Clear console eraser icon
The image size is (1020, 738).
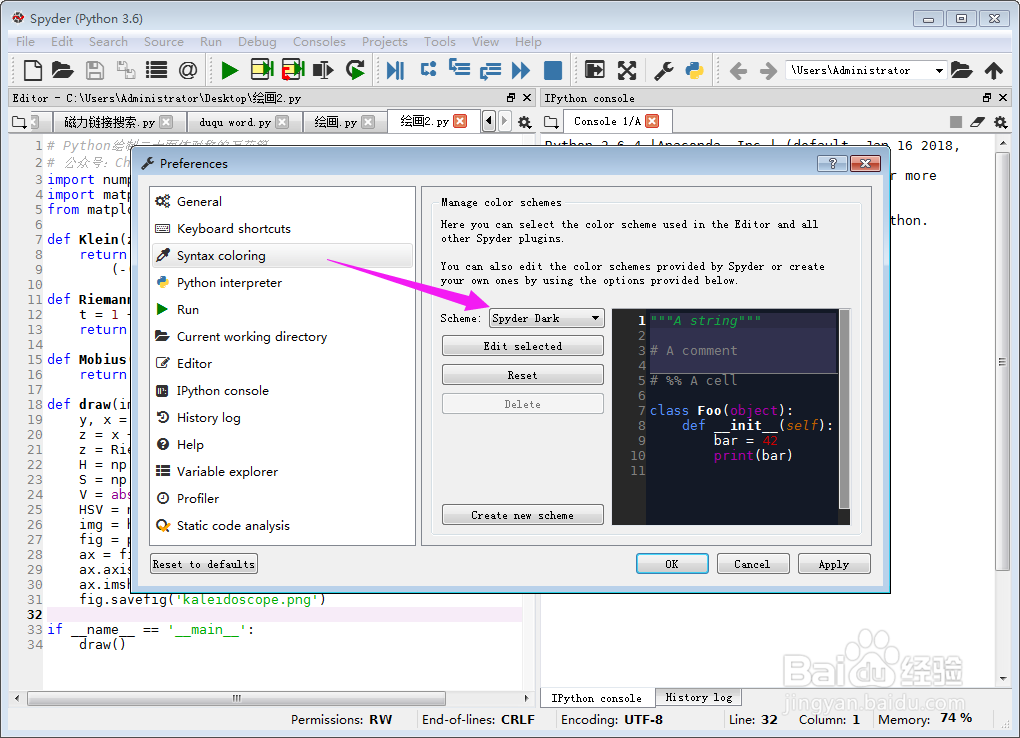pyautogui.click(x=978, y=122)
